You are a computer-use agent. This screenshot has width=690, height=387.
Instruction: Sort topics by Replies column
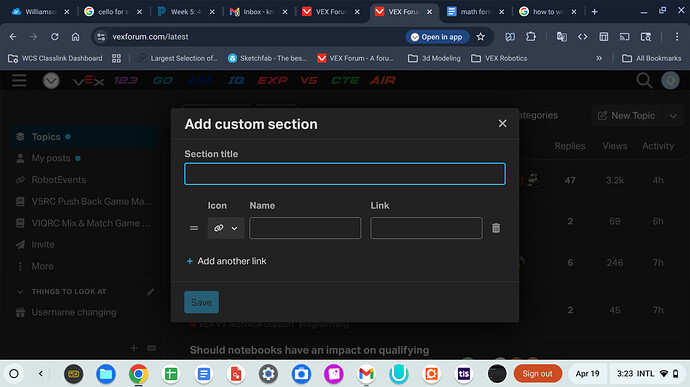click(x=570, y=146)
